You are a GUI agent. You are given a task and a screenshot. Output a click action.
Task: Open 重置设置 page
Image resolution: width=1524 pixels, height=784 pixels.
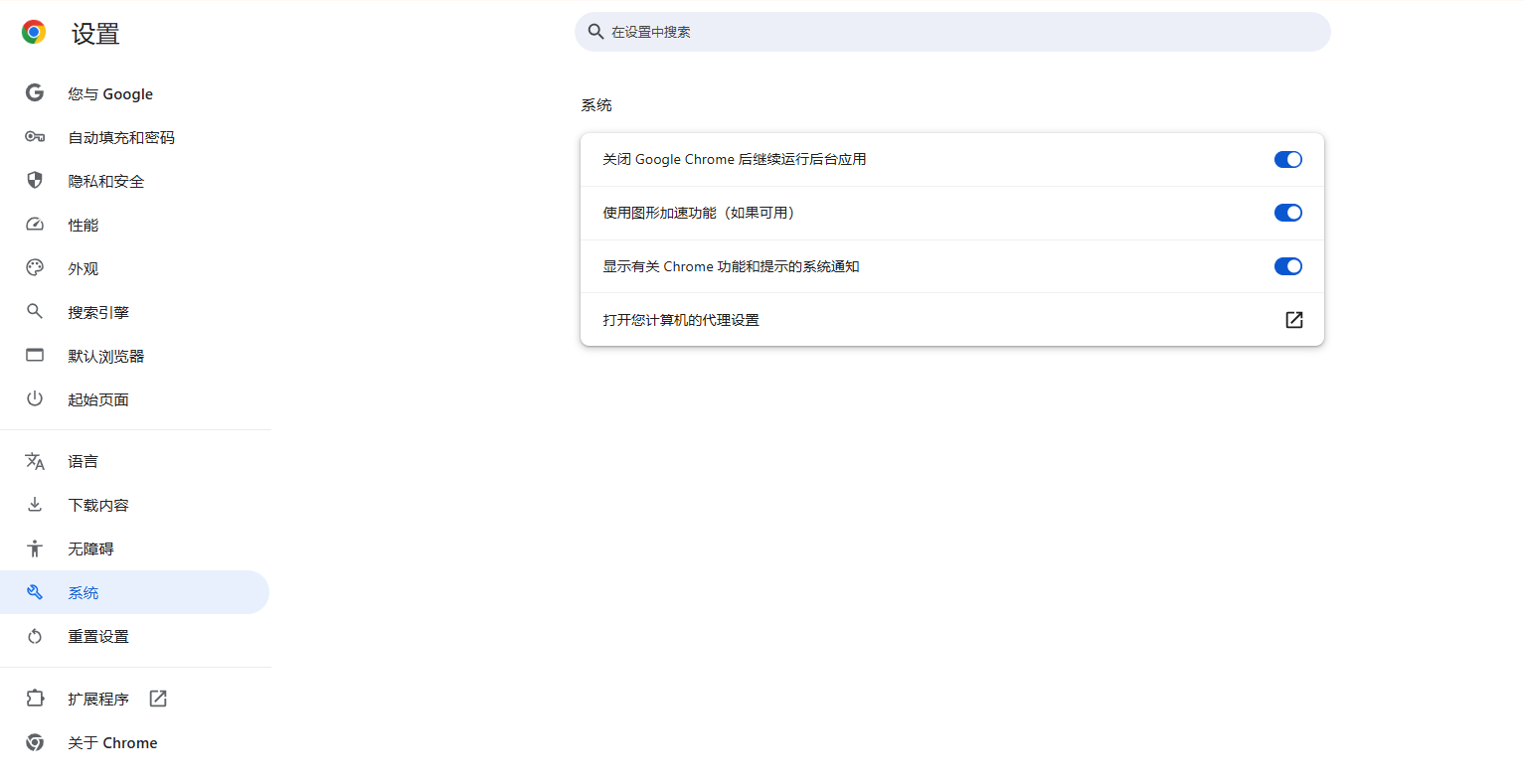click(135, 636)
